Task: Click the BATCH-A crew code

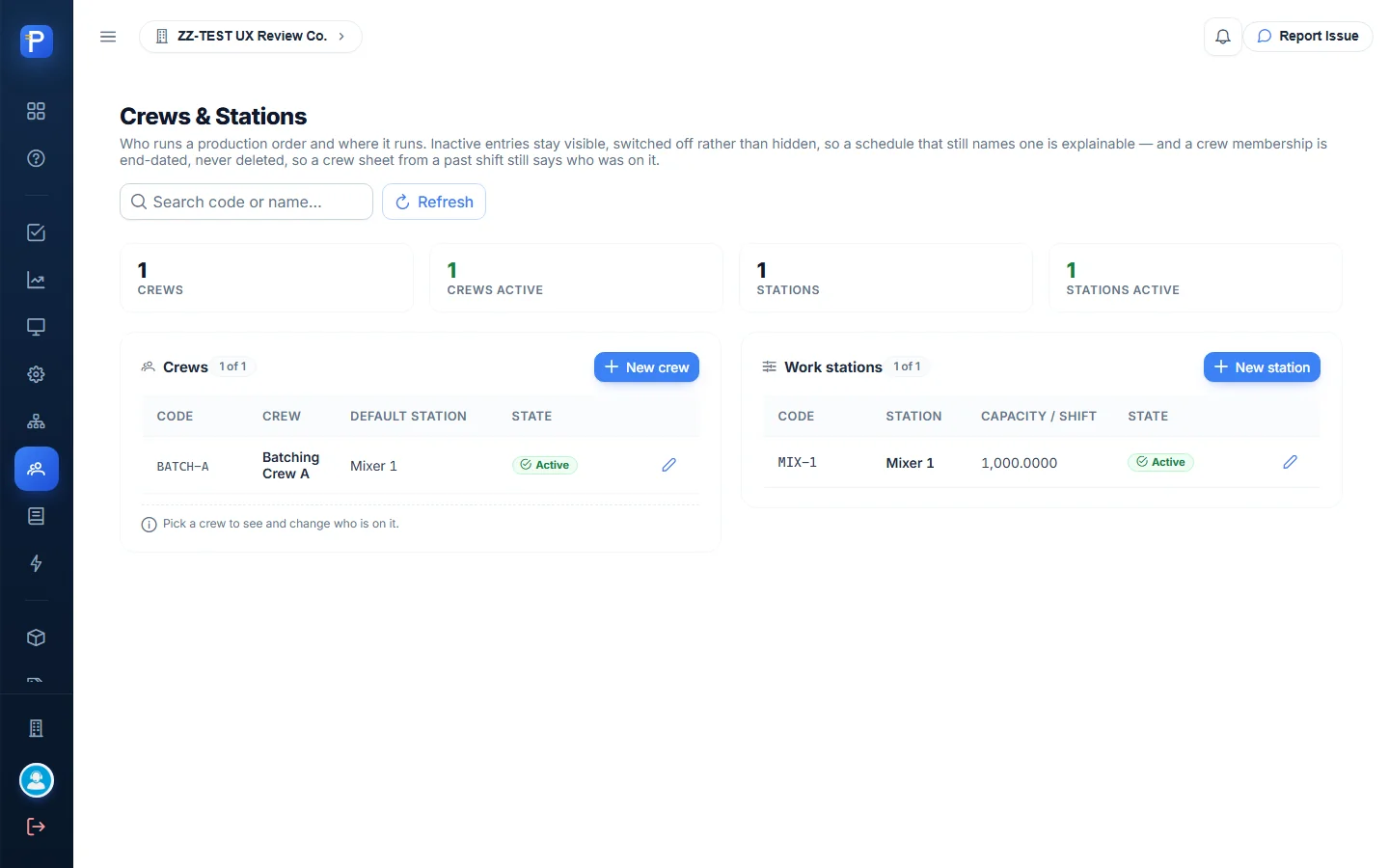Action: pos(183,467)
